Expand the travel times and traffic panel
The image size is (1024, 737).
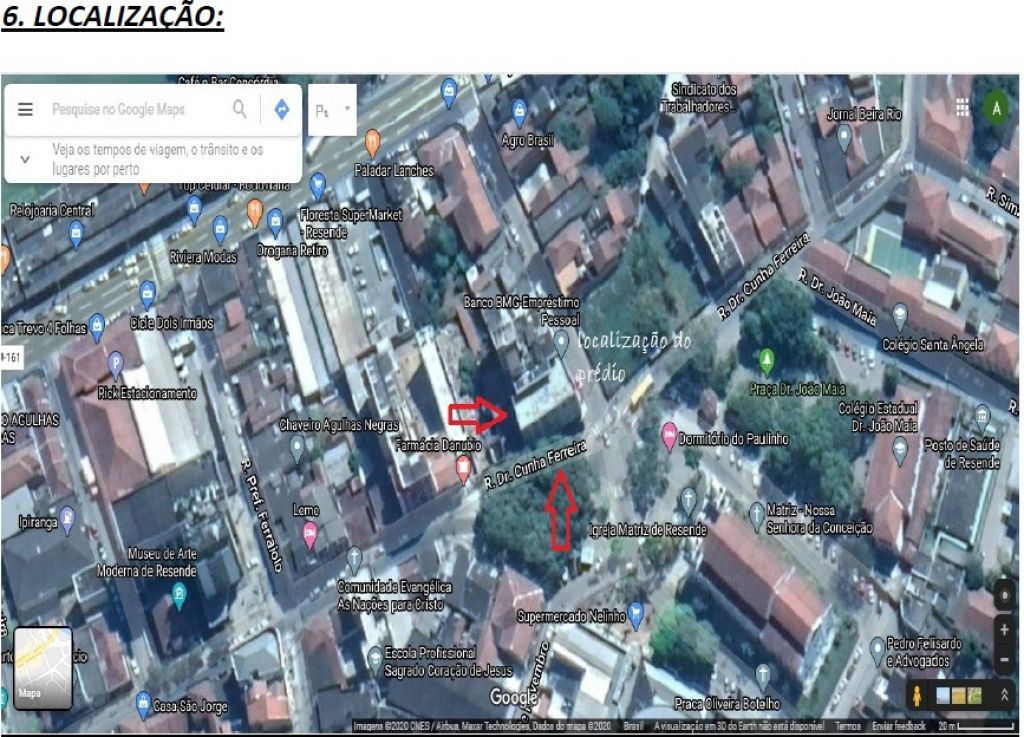(25, 159)
